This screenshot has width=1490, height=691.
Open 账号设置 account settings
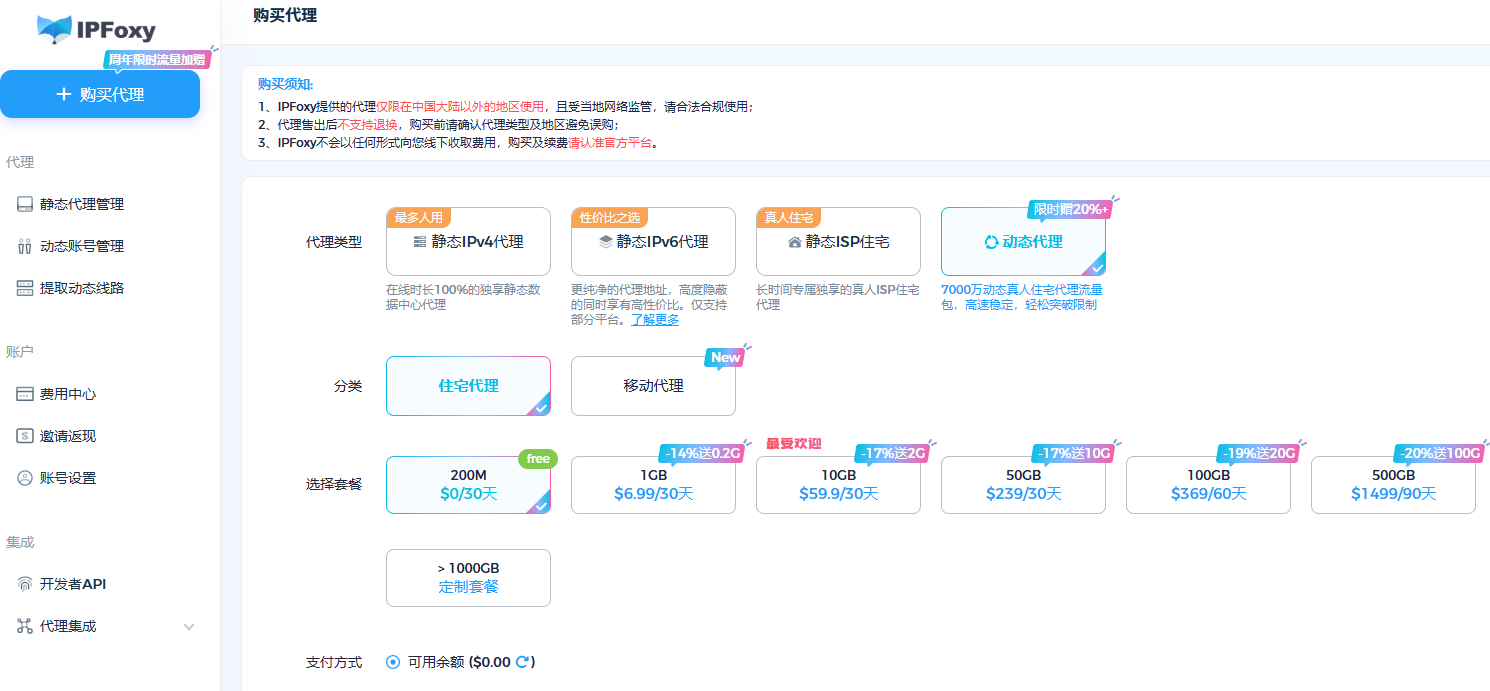pos(67,478)
